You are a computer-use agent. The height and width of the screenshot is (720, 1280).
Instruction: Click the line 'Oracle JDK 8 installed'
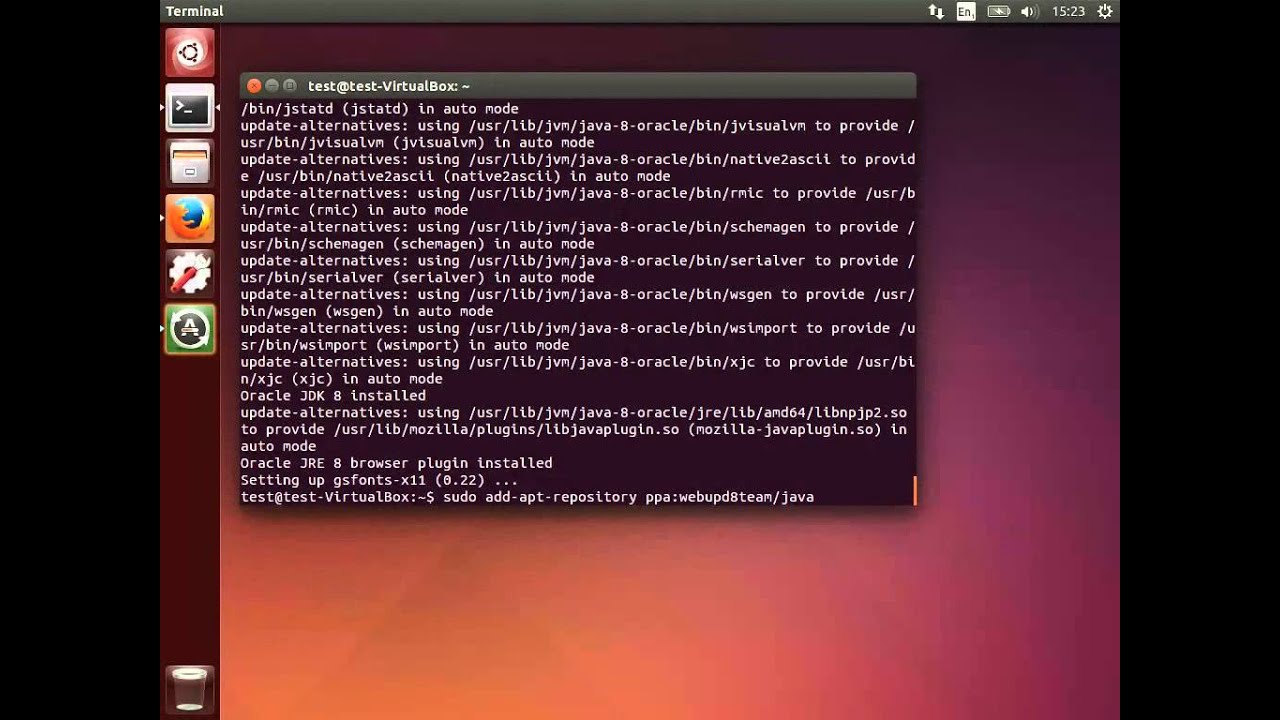333,396
